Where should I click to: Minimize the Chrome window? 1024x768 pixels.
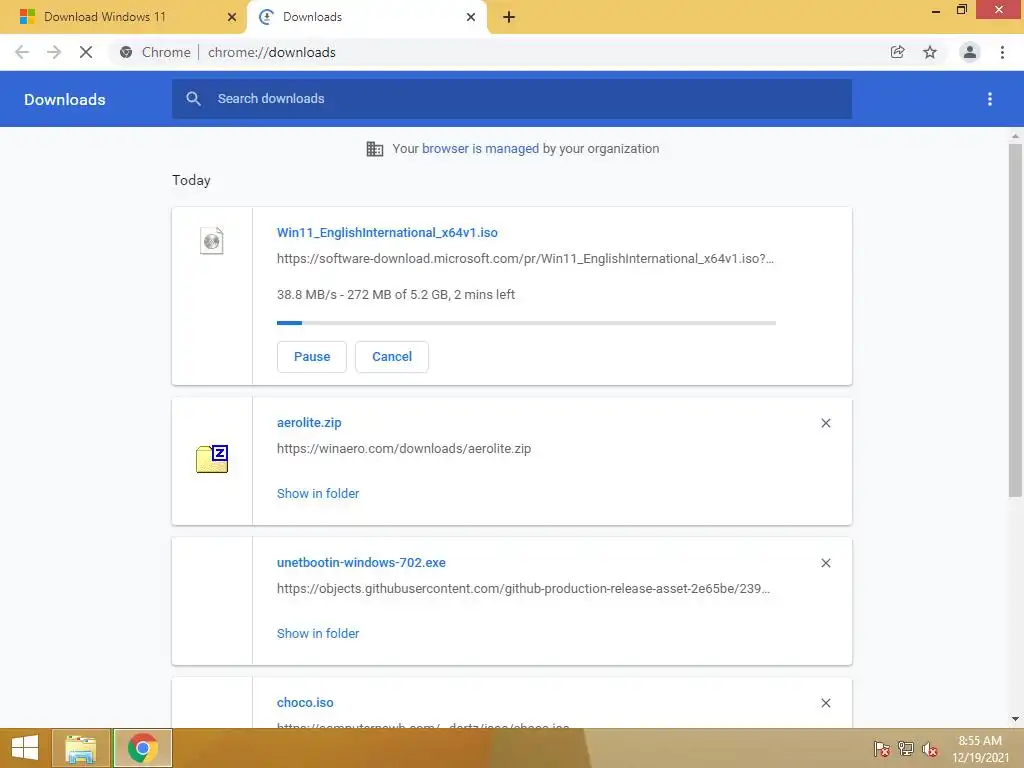pos(936,10)
